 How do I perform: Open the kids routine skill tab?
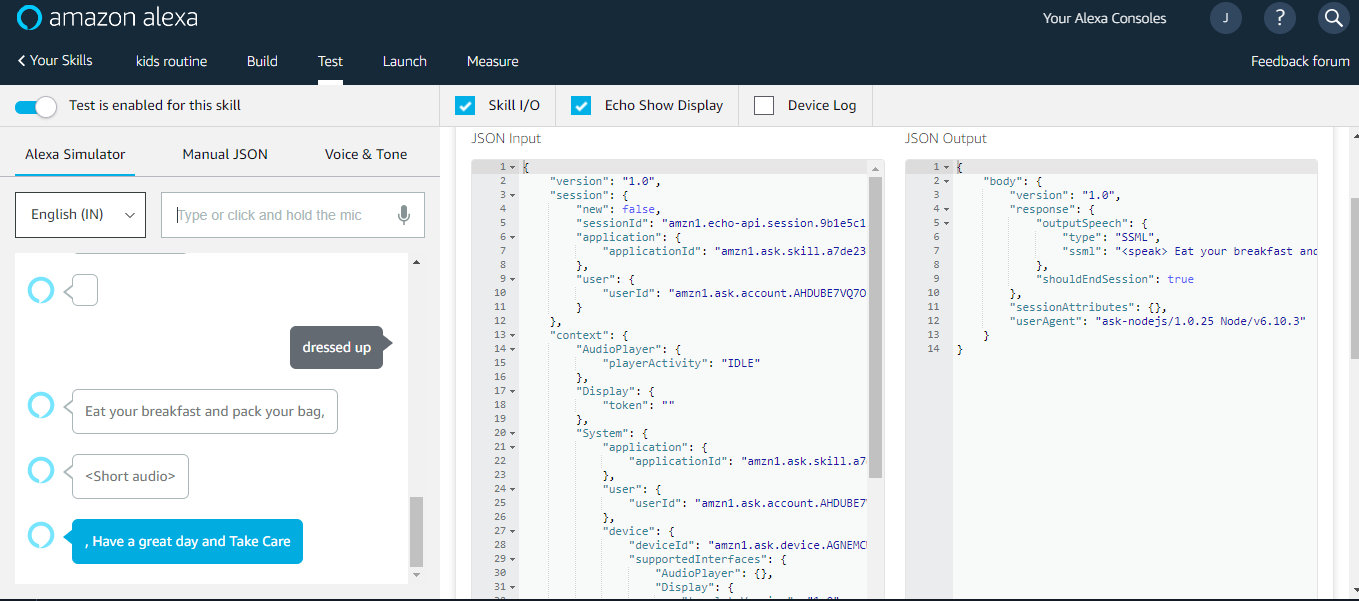point(171,61)
